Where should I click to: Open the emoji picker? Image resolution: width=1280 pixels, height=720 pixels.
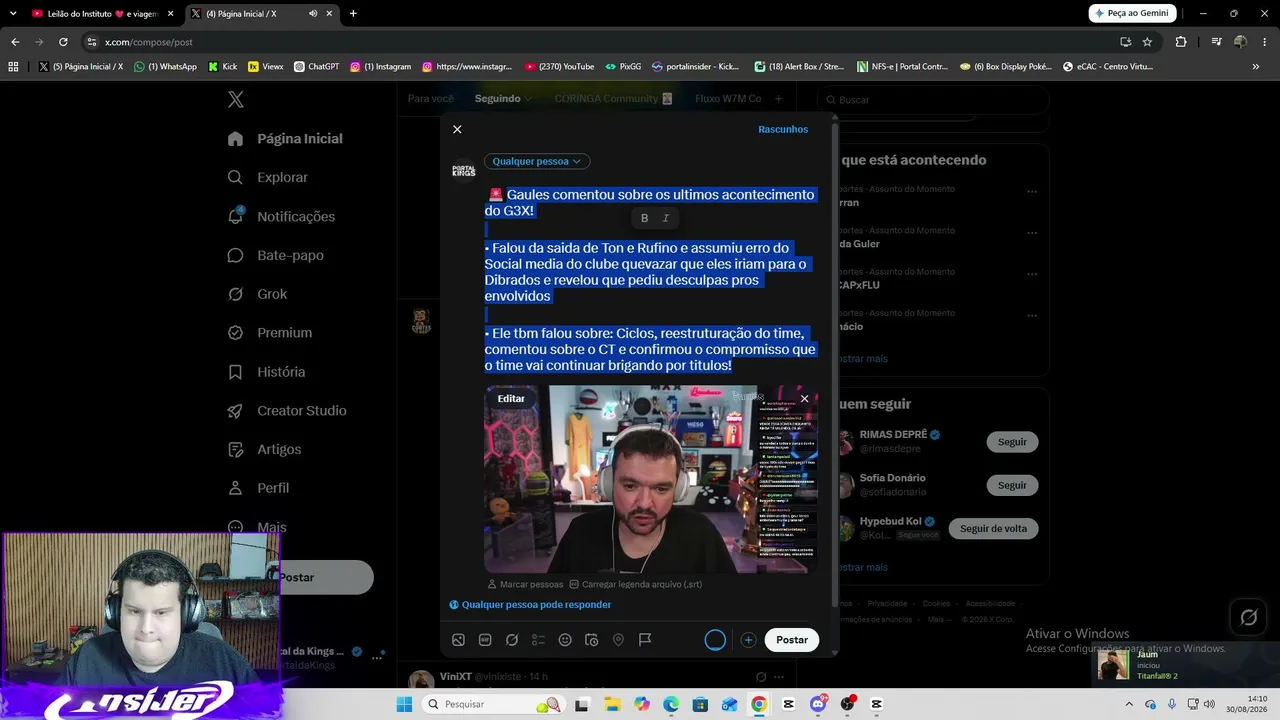[x=565, y=640]
